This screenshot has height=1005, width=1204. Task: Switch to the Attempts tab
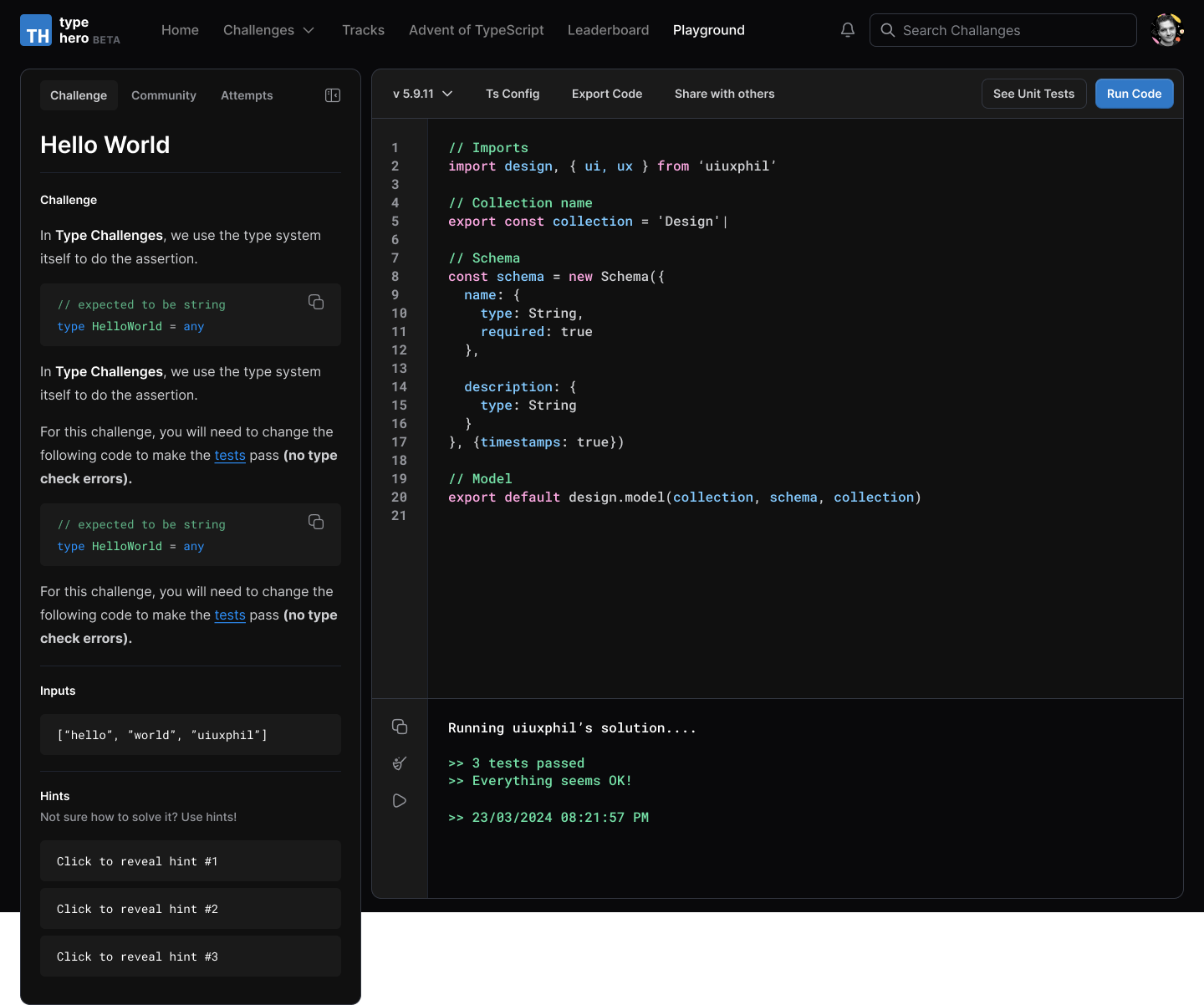click(247, 95)
